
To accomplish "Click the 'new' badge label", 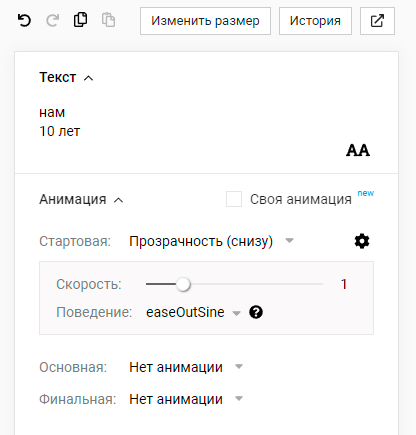I will point(366,193).
